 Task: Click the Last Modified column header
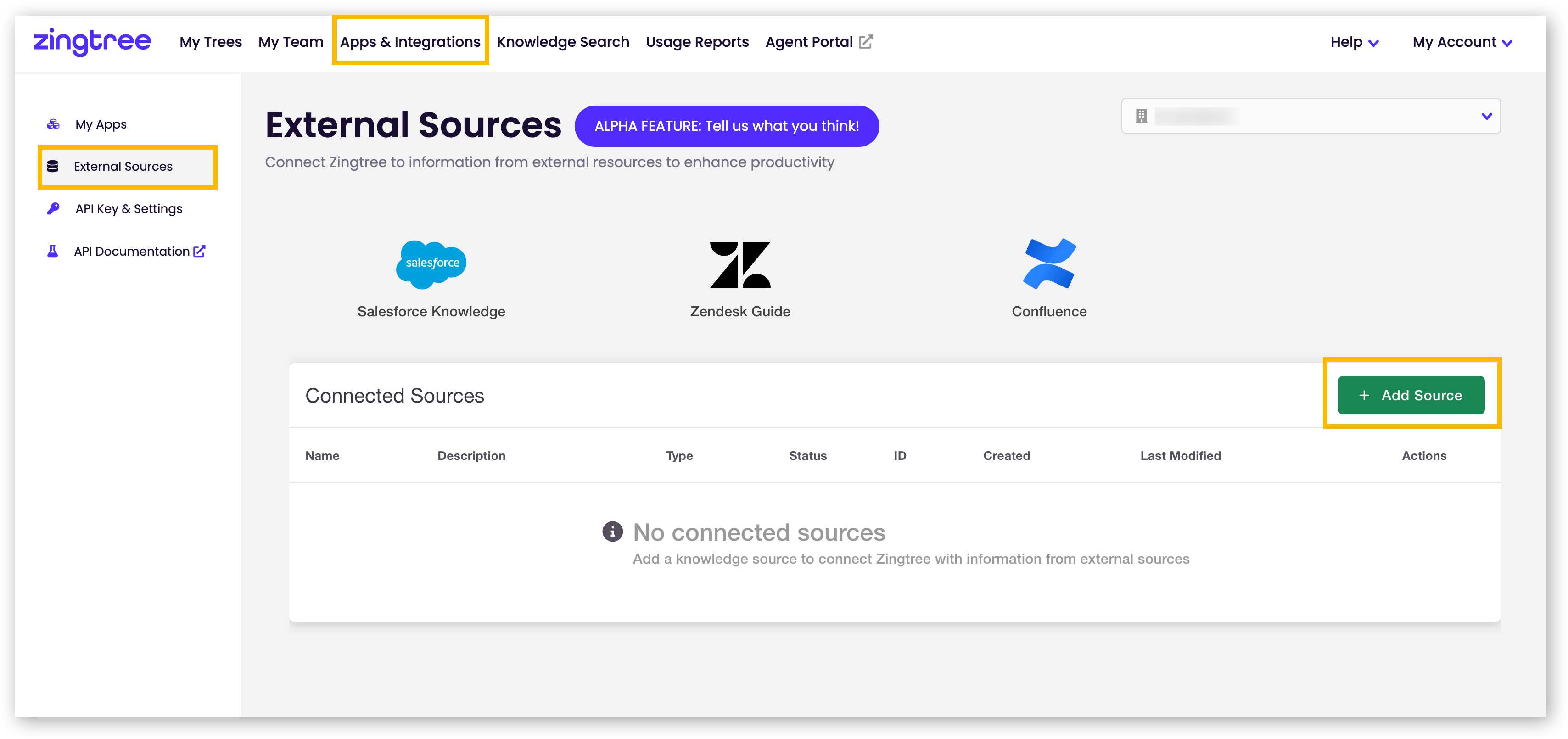pos(1180,456)
